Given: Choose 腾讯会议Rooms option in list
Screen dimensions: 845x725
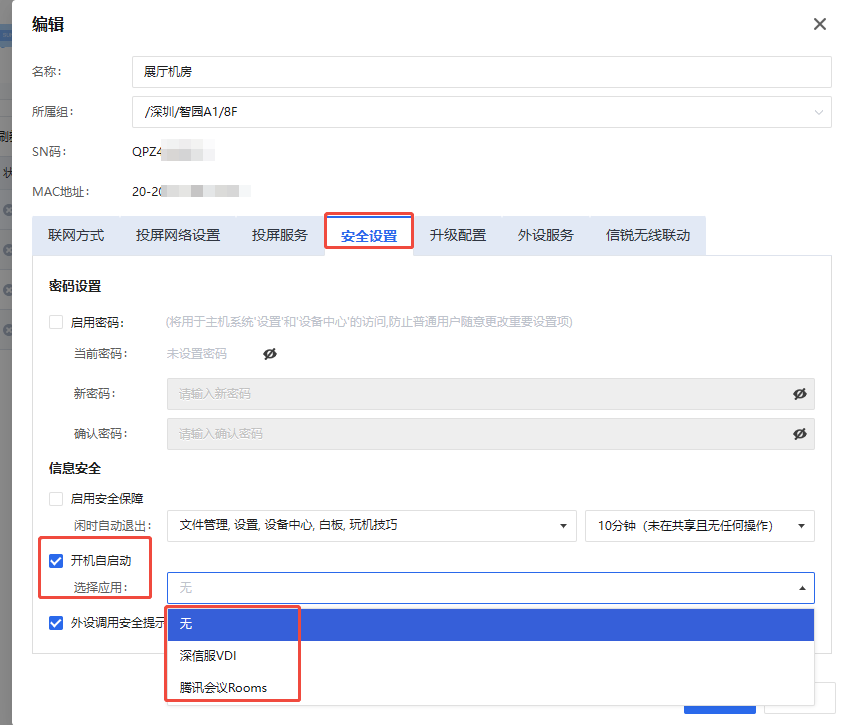Looking at the screenshot, I should [x=224, y=688].
